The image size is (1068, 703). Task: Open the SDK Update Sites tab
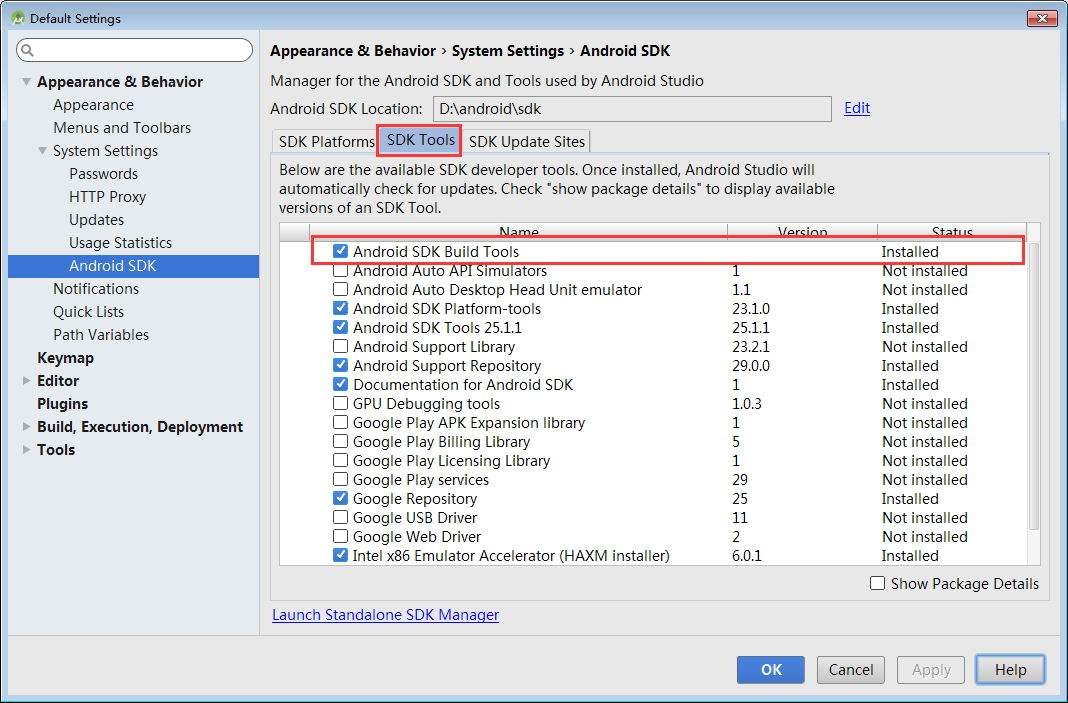527,141
